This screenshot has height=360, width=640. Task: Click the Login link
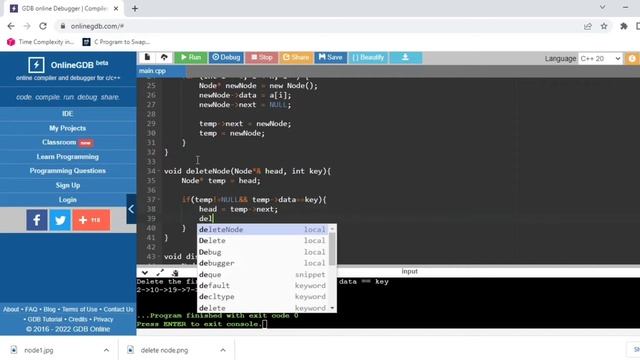point(68,200)
